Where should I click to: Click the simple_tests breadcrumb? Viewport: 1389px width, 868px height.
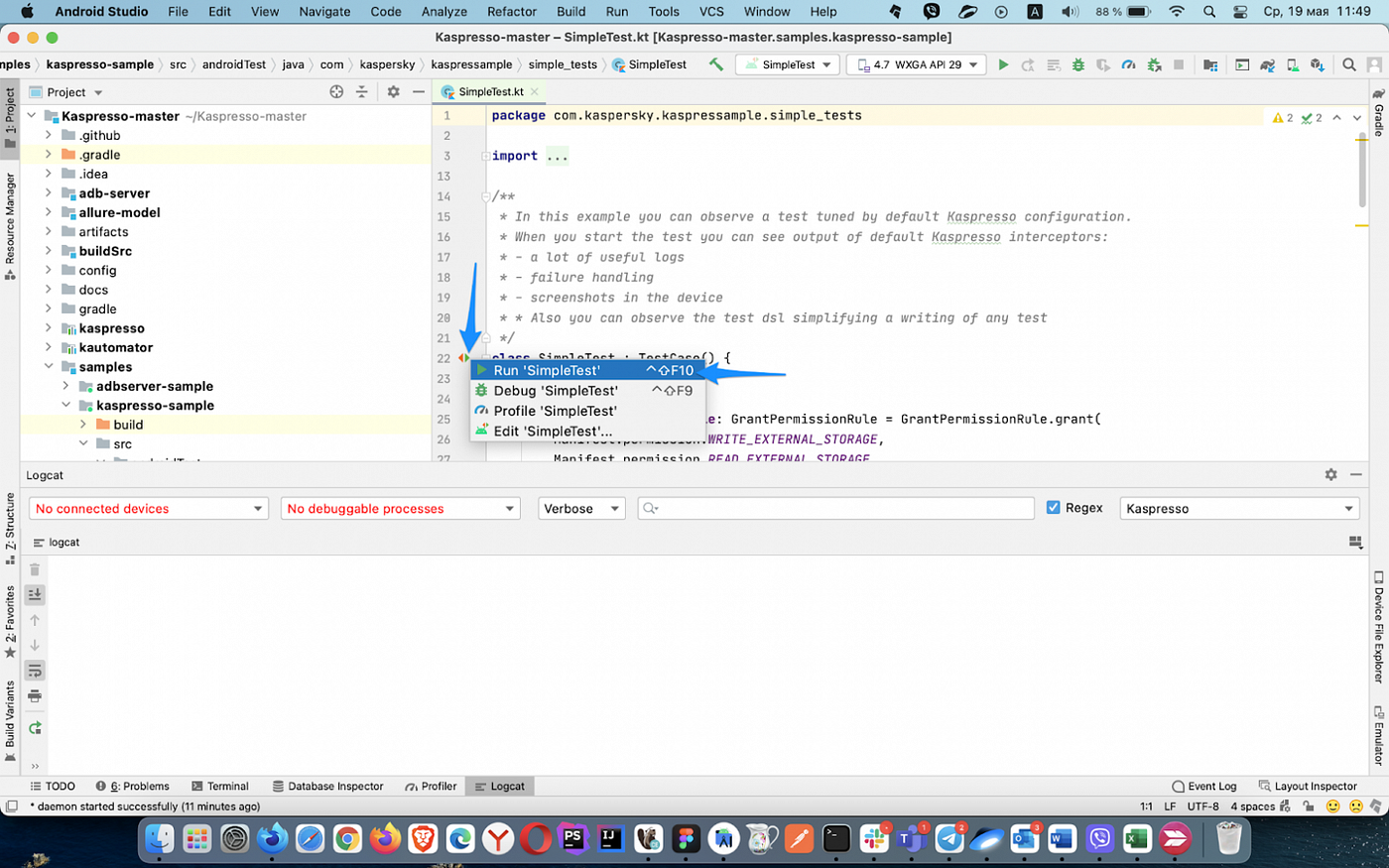[563, 64]
